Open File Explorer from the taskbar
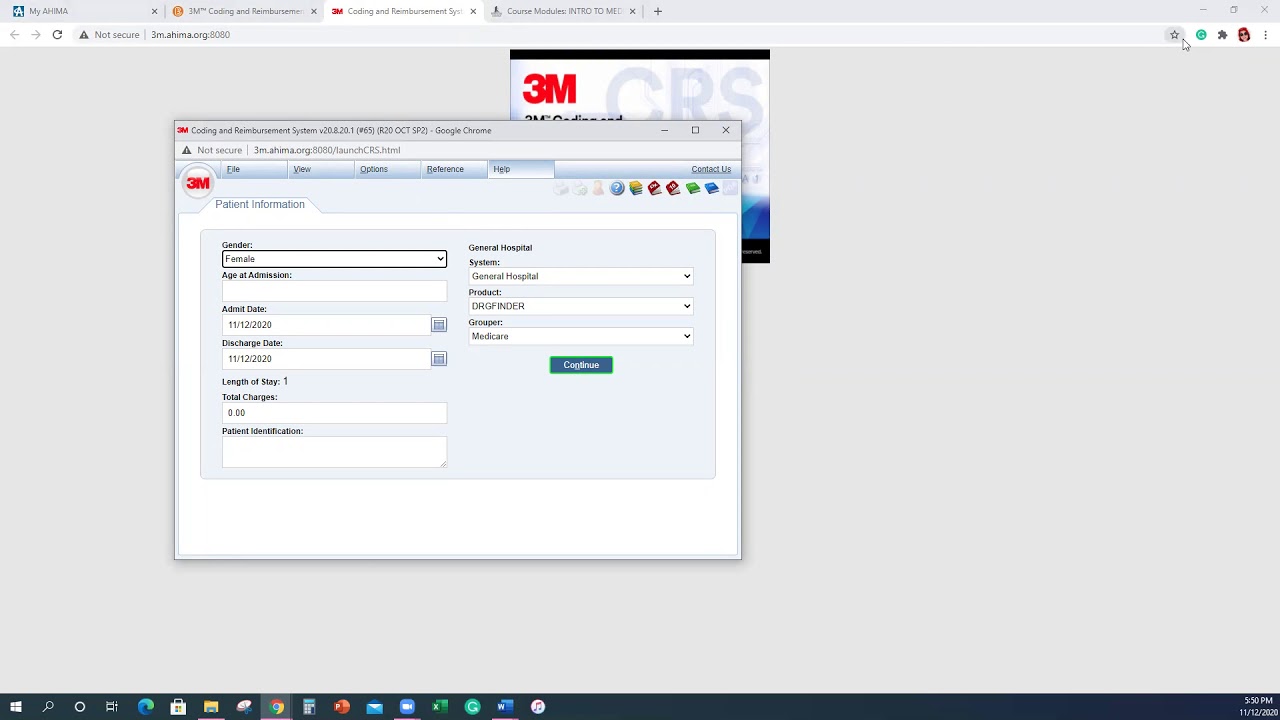 click(211, 707)
